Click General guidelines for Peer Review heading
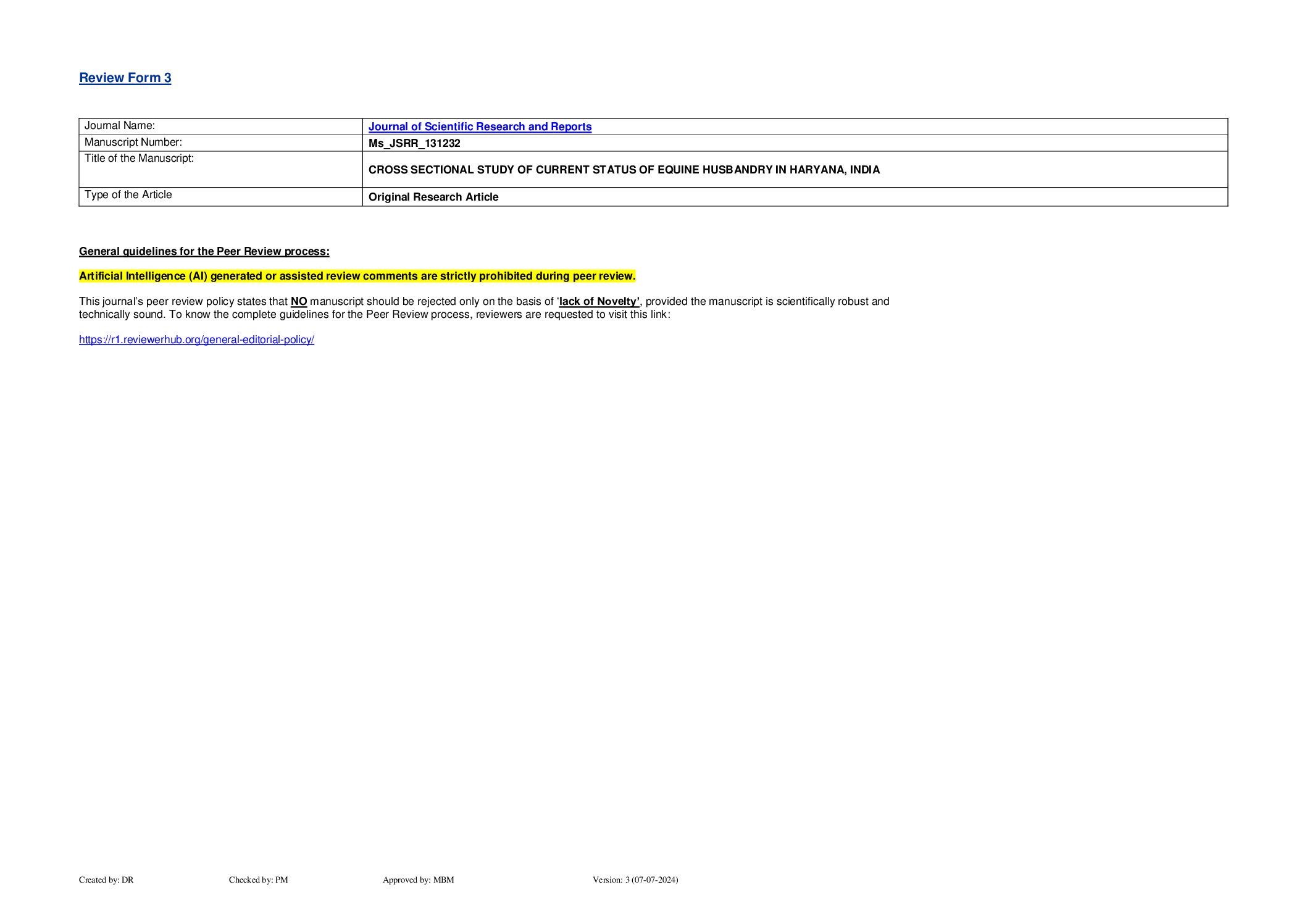Image resolution: width=1307 pixels, height=924 pixels. point(204,251)
